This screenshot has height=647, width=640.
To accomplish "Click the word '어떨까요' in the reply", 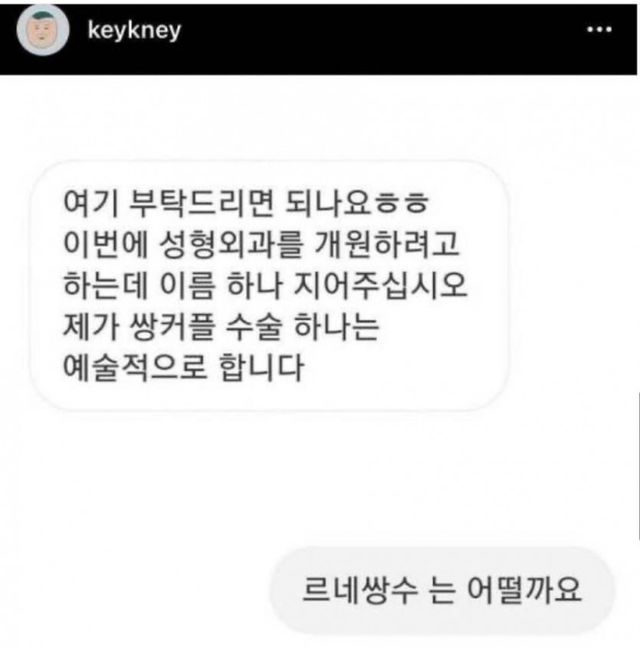I will pos(524,590).
